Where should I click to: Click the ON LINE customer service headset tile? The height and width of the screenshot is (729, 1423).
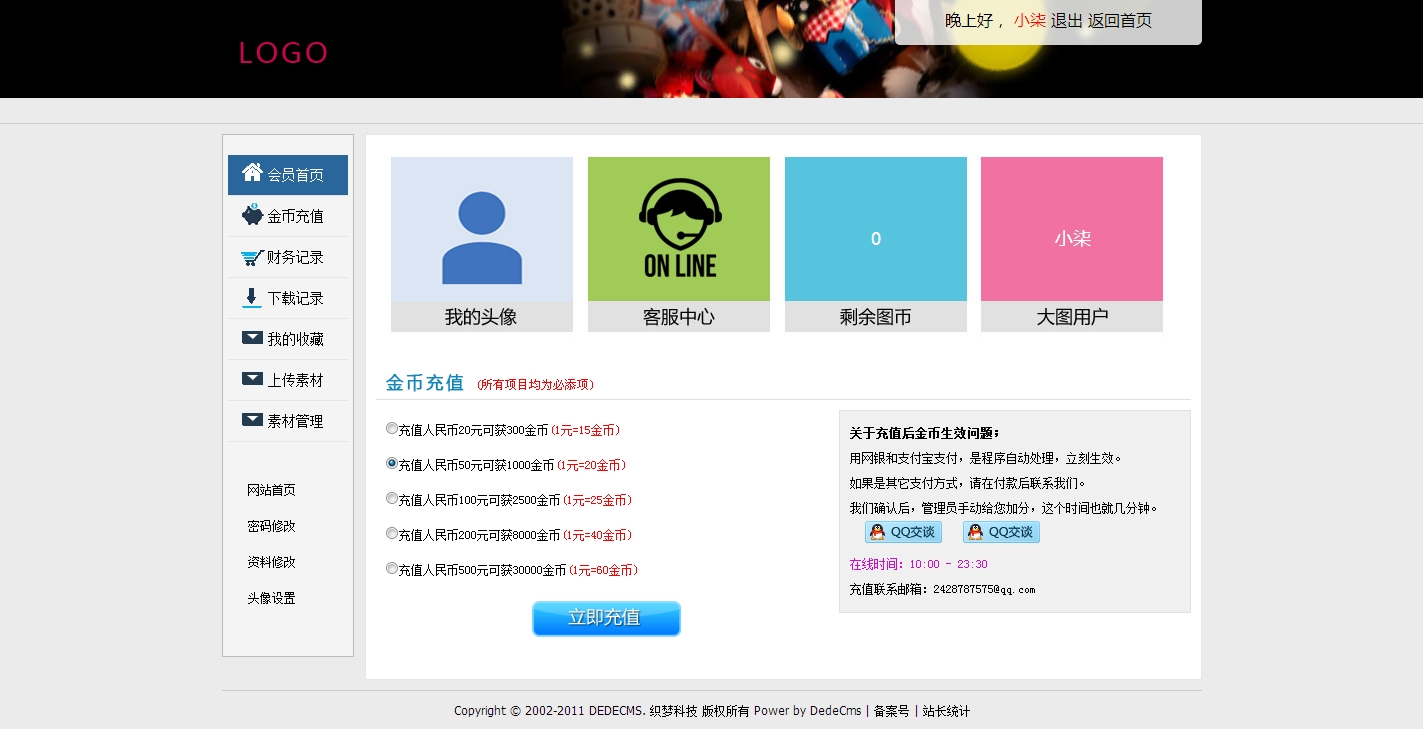(678, 230)
